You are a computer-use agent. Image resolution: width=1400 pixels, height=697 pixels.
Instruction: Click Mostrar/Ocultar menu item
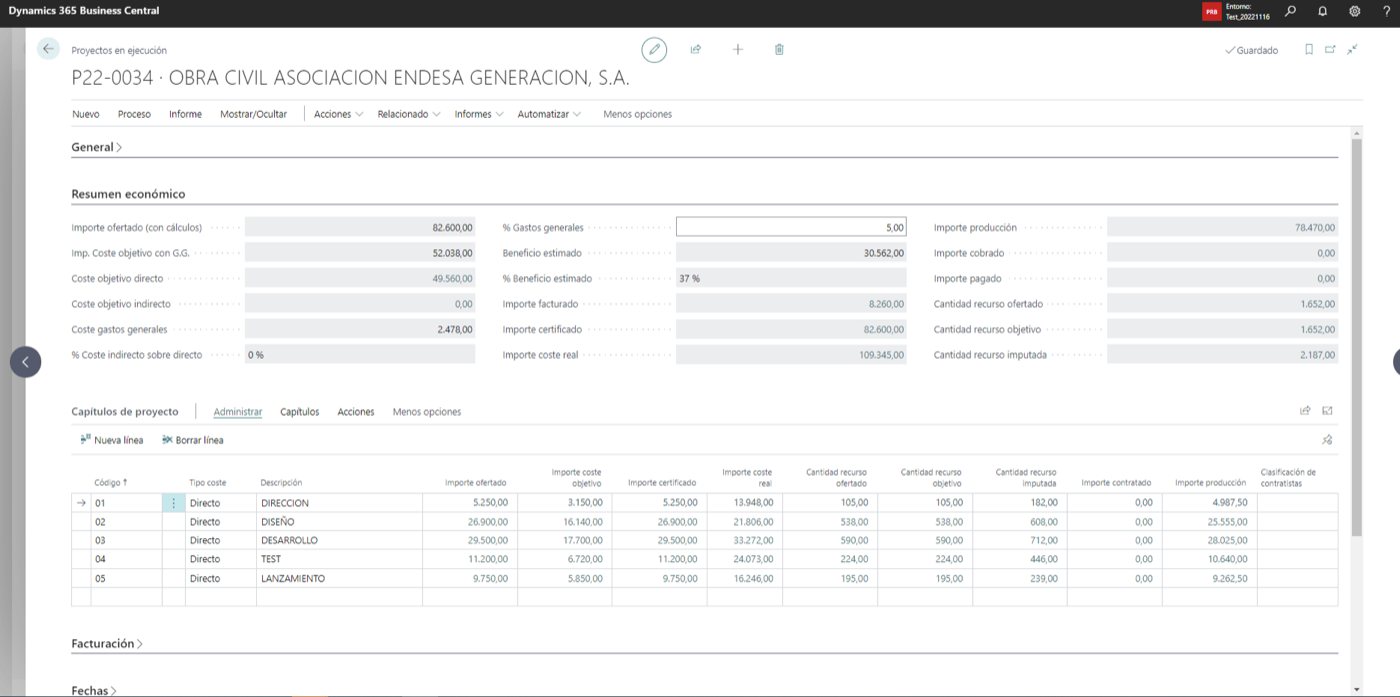(x=253, y=114)
